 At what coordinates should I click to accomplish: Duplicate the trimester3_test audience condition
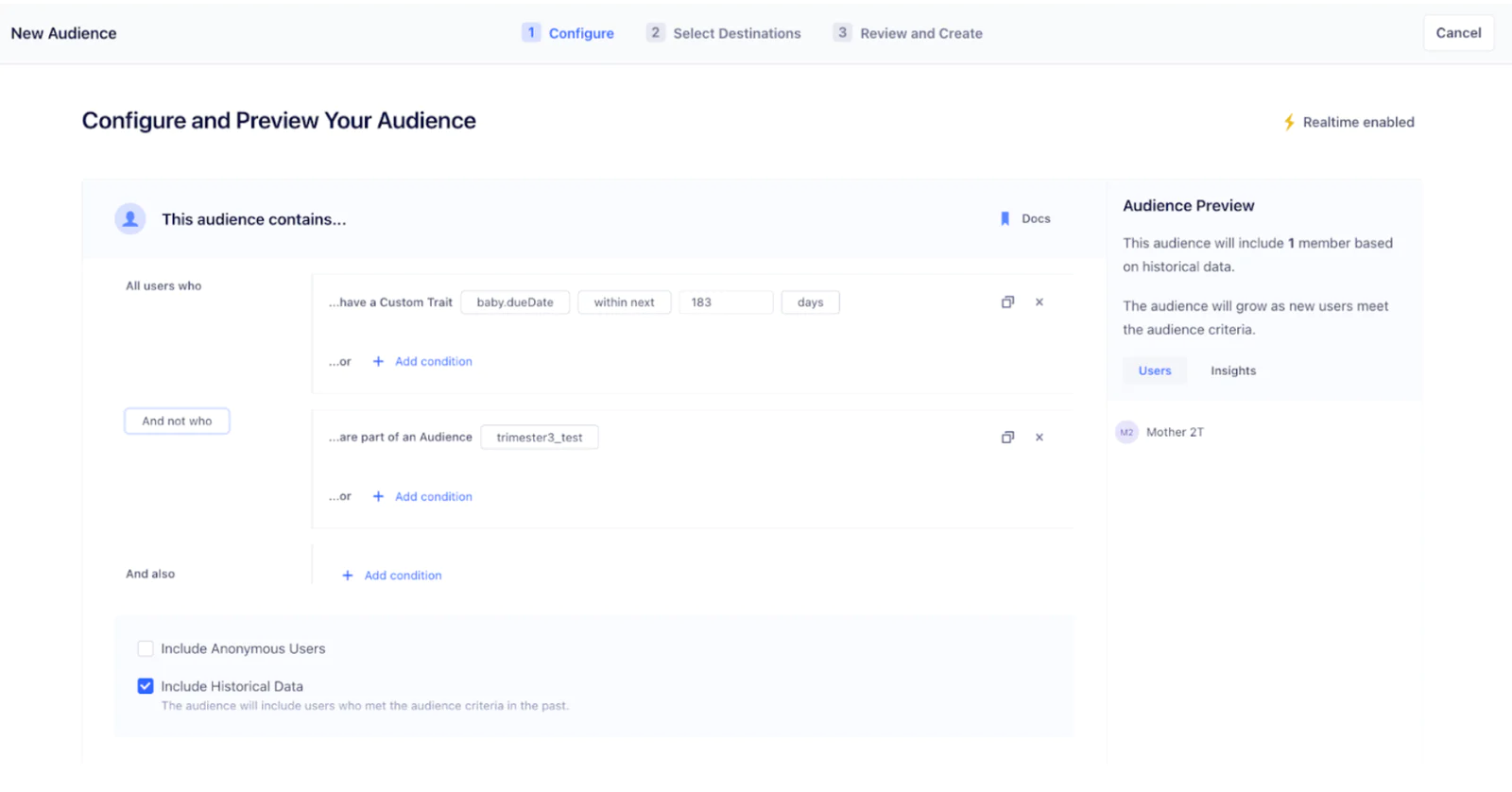pos(1007,438)
